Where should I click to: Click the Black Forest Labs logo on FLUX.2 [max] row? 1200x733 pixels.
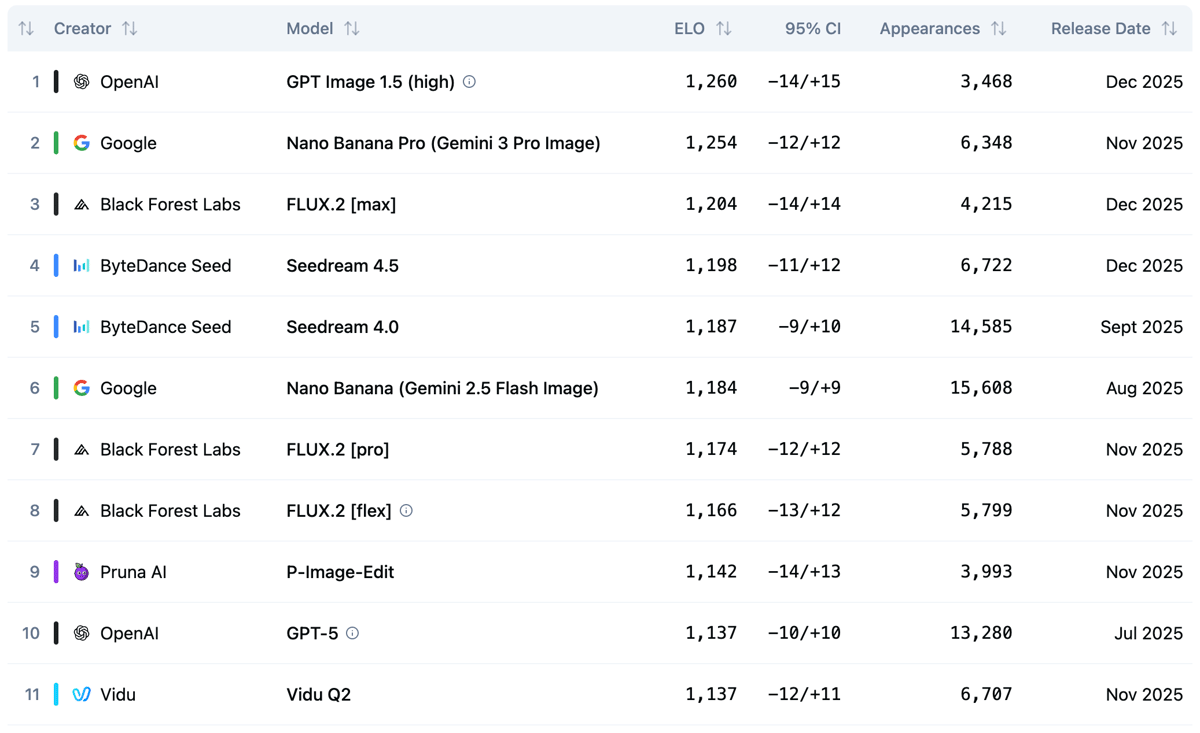coord(80,204)
